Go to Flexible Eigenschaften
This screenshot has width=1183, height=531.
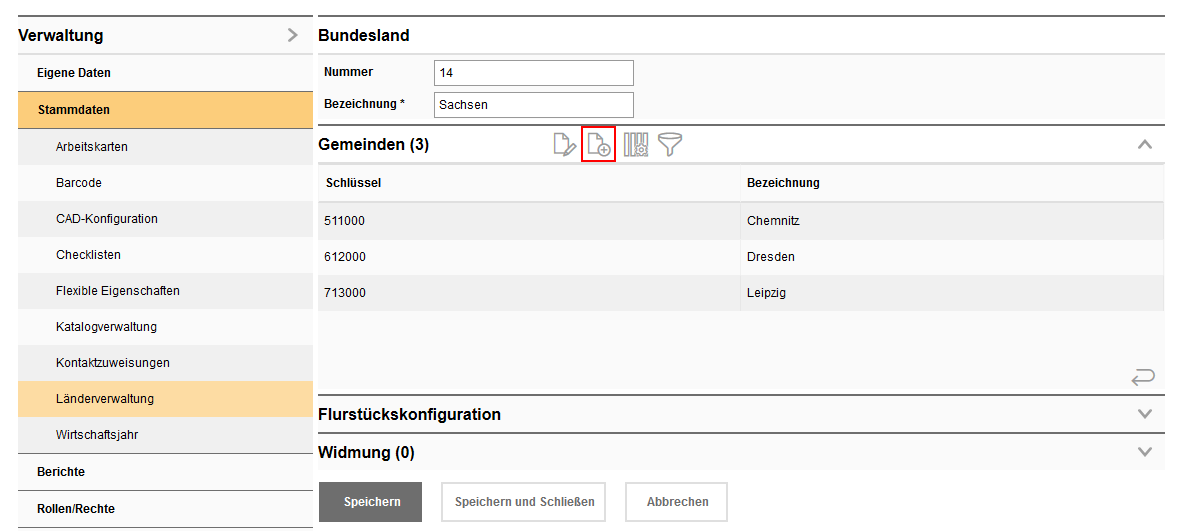pyautogui.click(x=118, y=291)
